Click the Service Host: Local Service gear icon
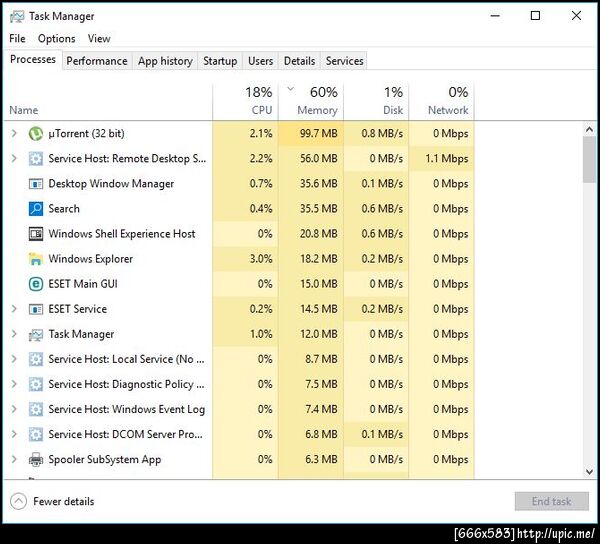The image size is (600, 544). pyautogui.click(x=36, y=359)
